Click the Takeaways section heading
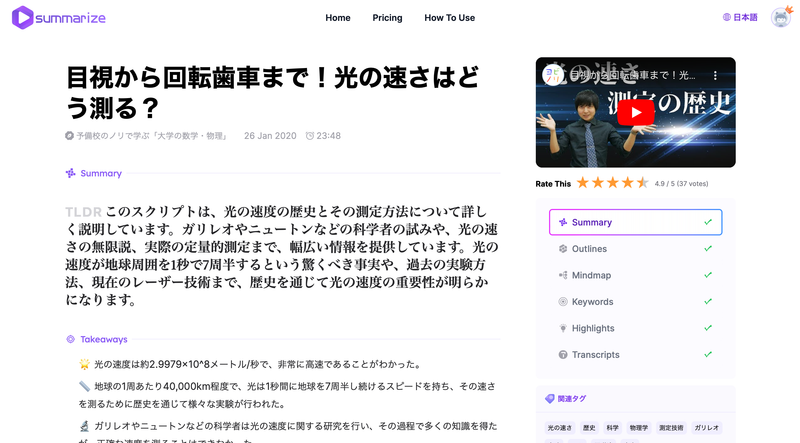 click(104, 339)
